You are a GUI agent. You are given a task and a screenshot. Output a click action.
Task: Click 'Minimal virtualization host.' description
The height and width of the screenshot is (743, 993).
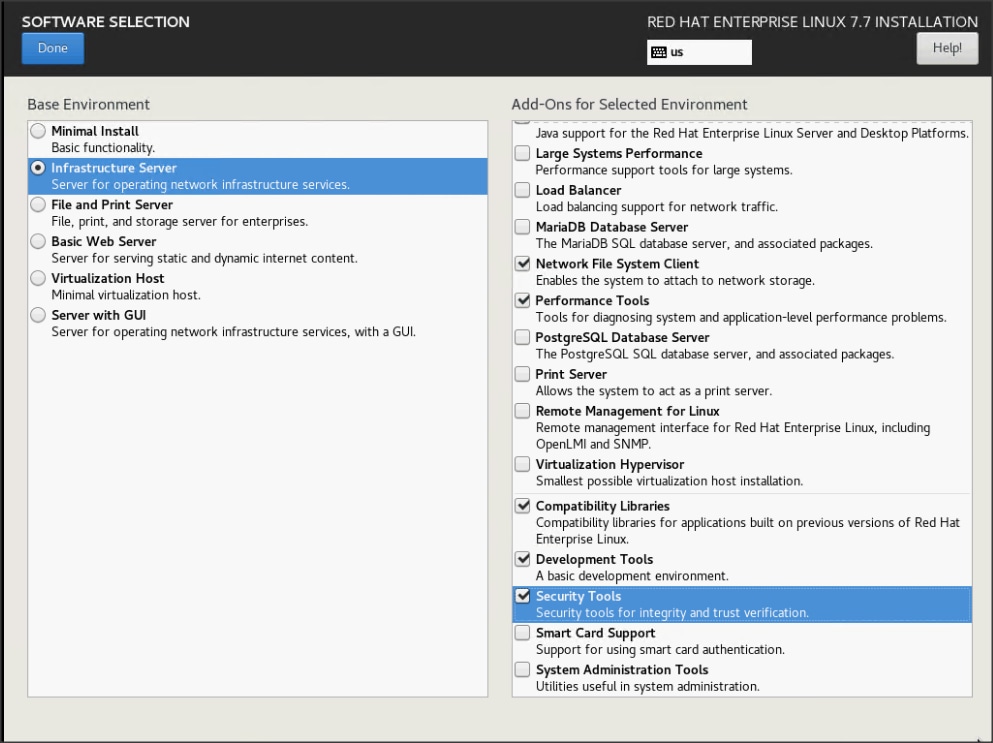(x=126, y=295)
